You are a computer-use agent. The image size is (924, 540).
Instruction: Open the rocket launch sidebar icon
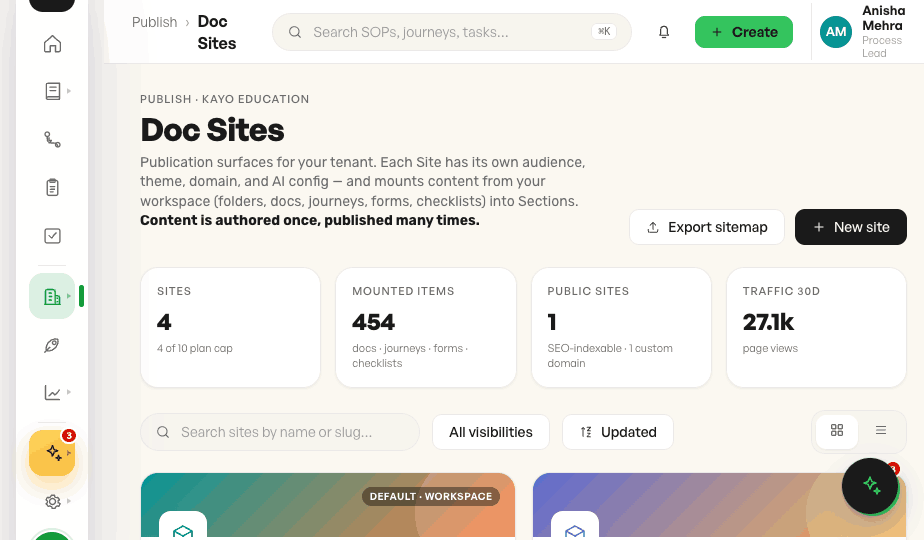(52, 345)
